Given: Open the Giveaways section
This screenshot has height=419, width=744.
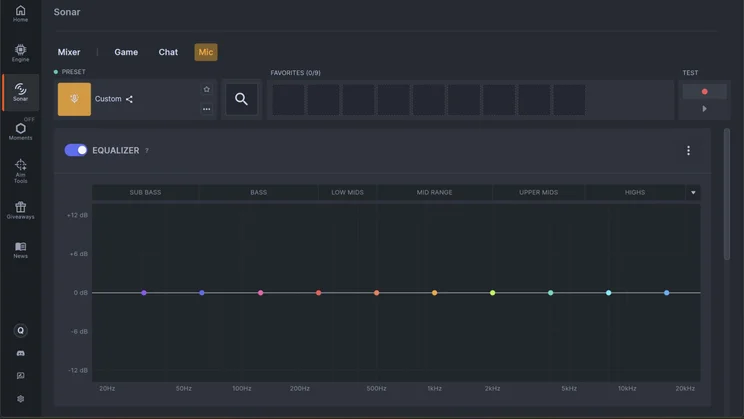Looking at the screenshot, I should (20, 210).
